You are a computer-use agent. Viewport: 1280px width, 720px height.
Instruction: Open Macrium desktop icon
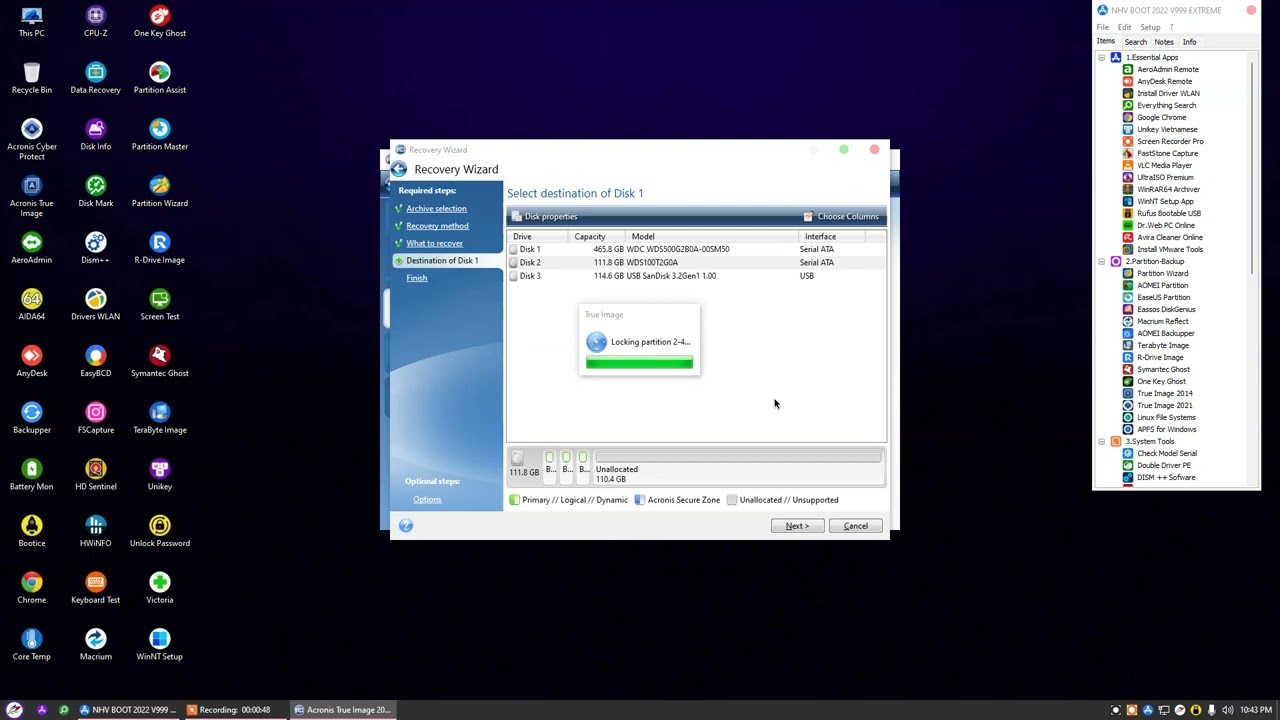click(95, 645)
